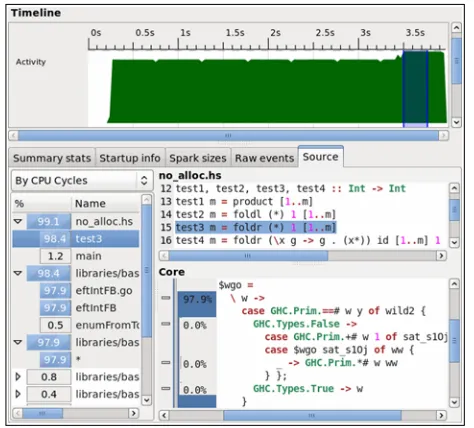Select the Source tab
This screenshot has height=428, width=474.
320,157
